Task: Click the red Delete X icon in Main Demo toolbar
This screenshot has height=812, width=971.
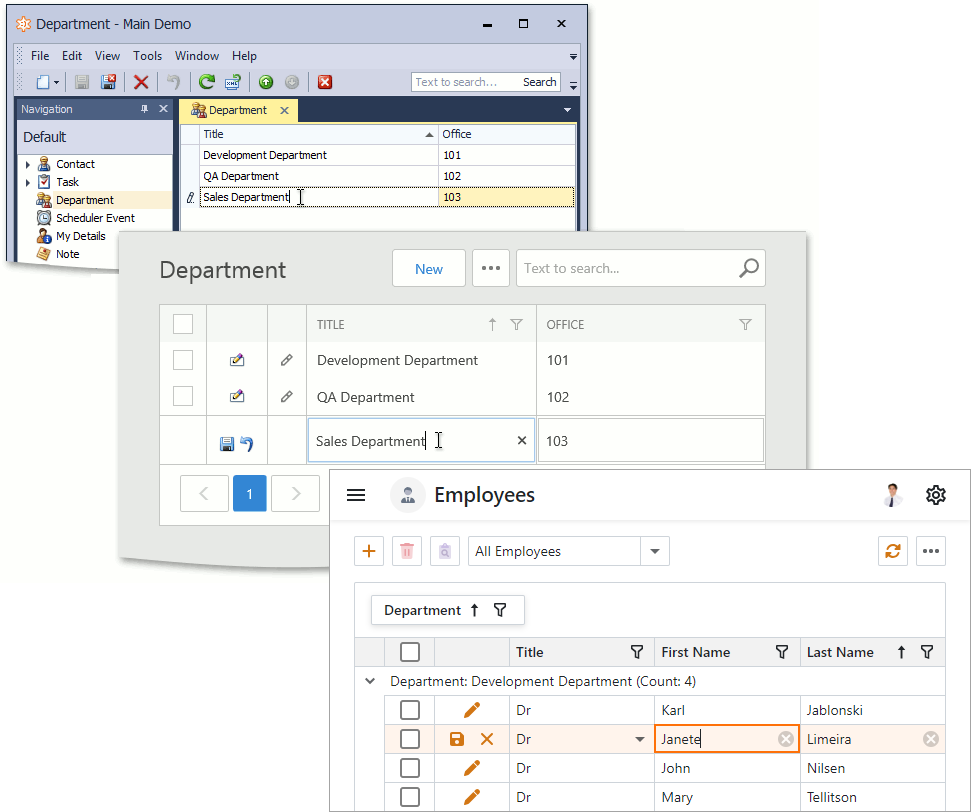Action: pyautogui.click(x=141, y=82)
